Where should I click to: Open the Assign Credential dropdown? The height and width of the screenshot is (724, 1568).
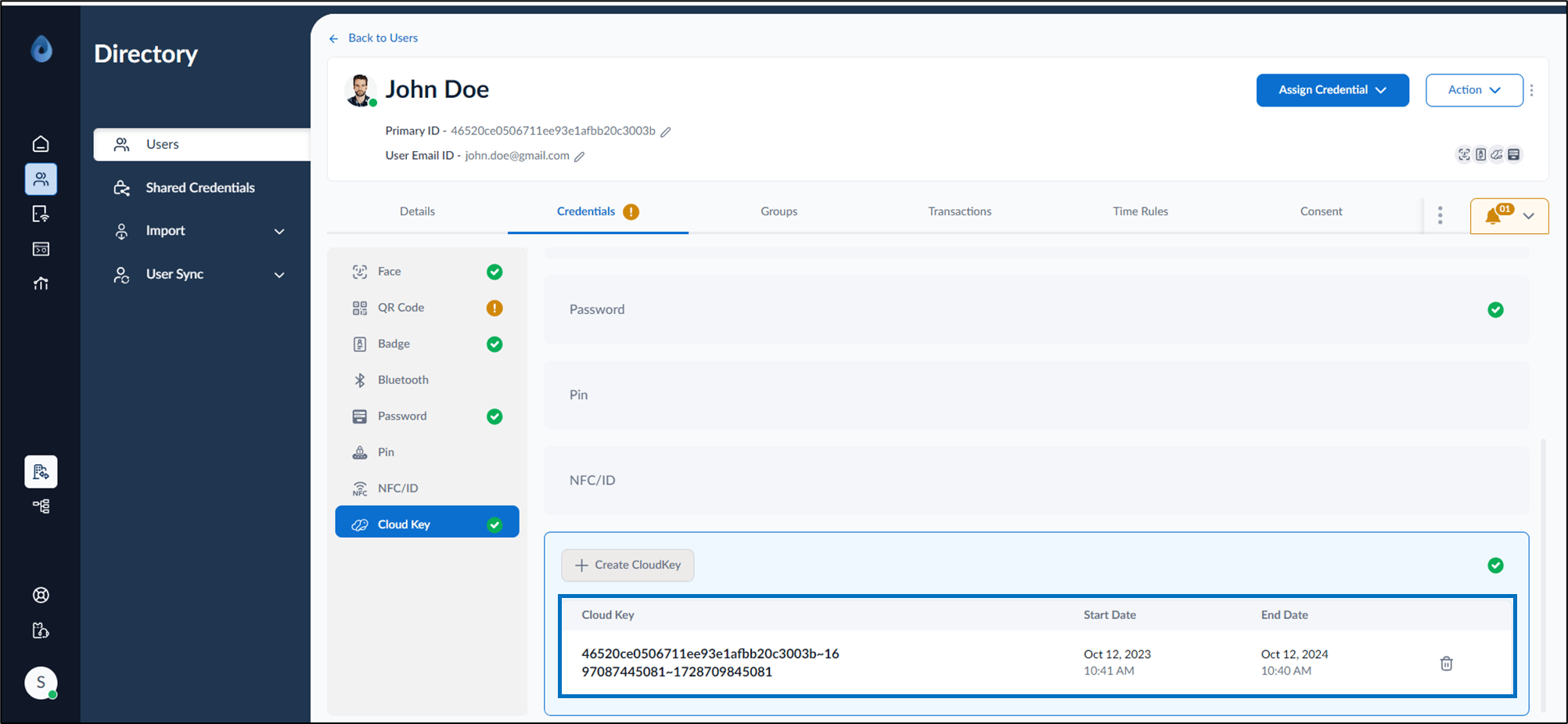[1332, 90]
